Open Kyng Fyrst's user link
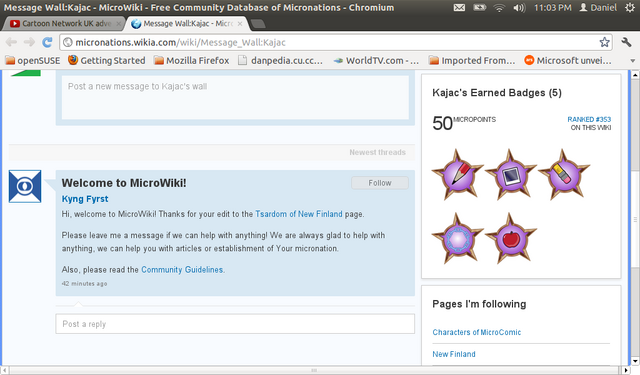640x375 pixels. (85, 199)
